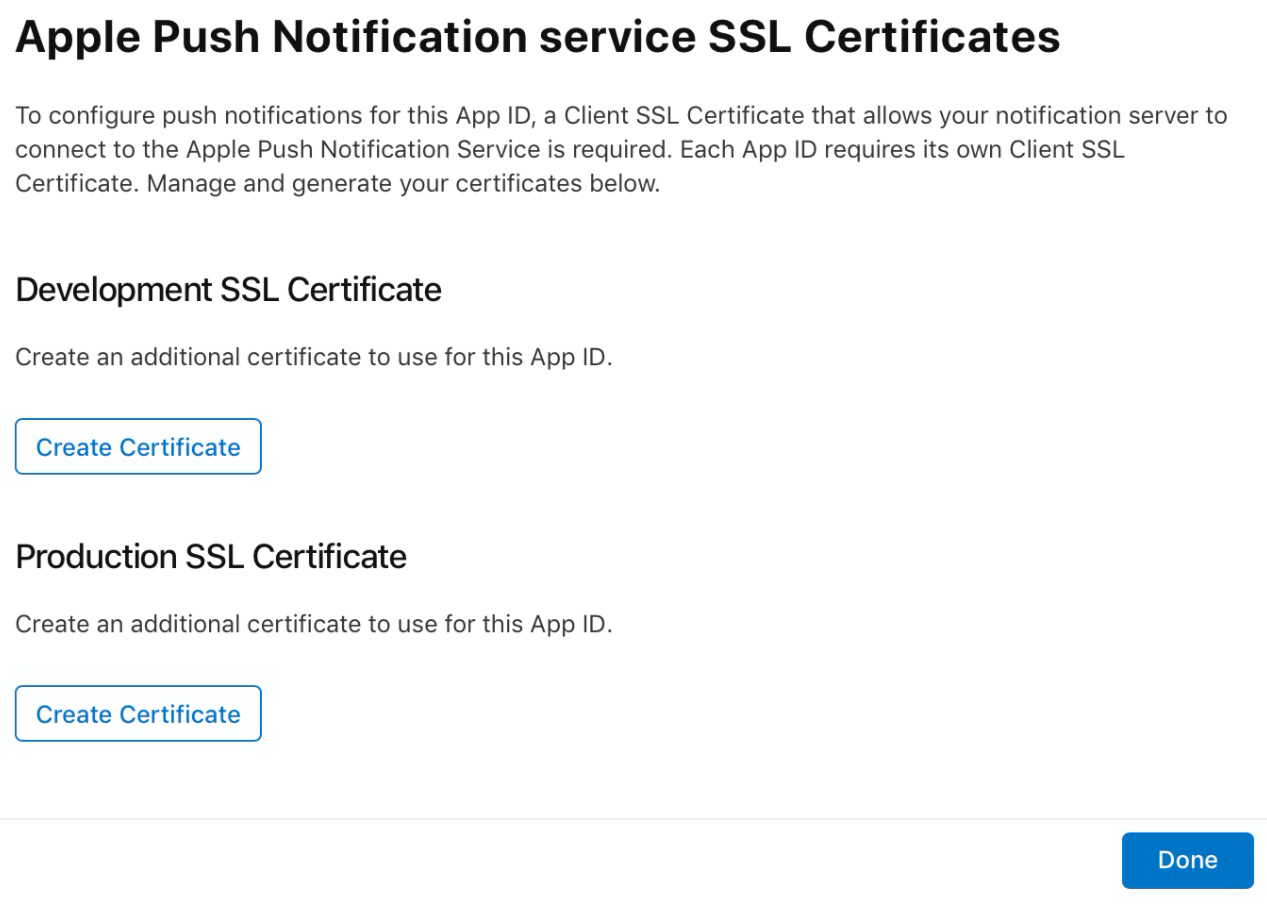
Task: Click "notification server" in the intro paragraph
Action: pos(1082,116)
